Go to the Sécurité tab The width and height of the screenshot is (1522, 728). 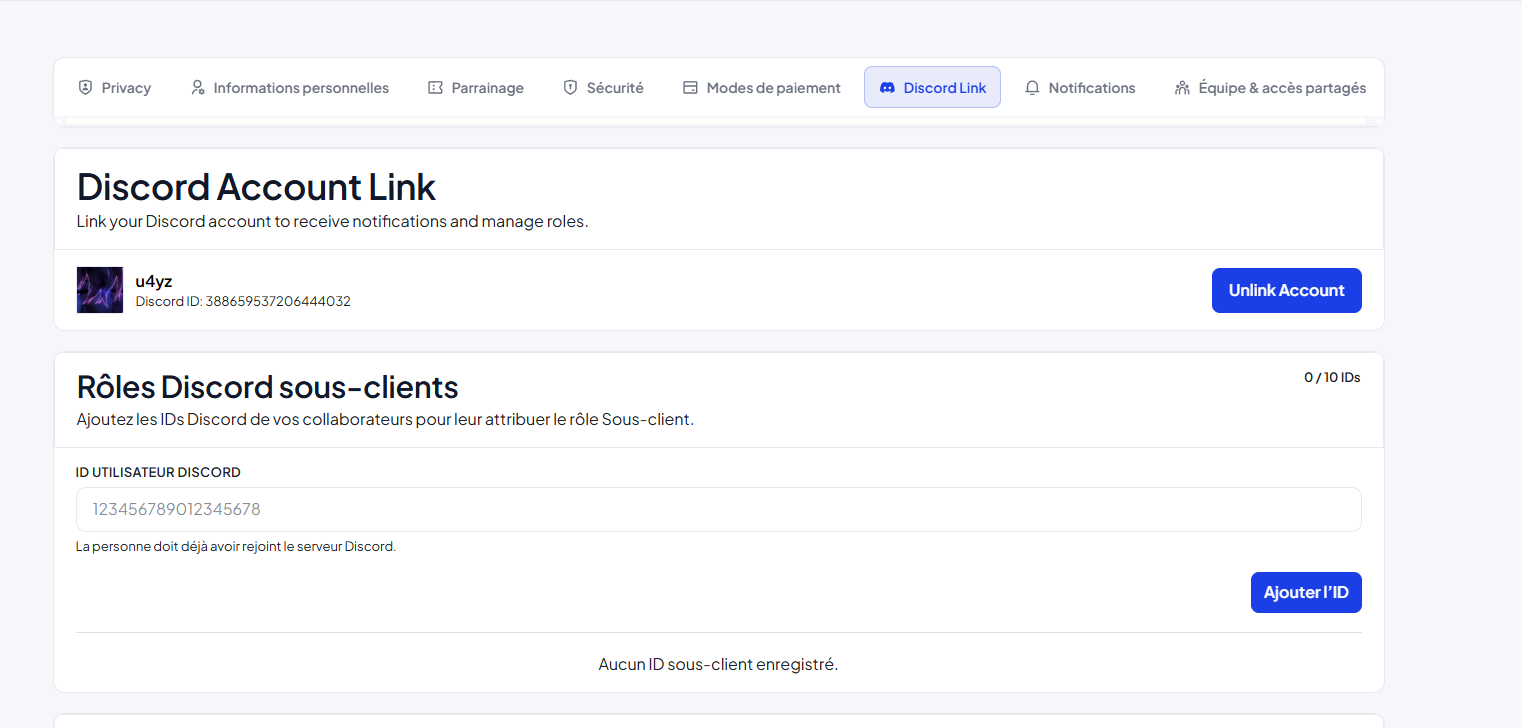[604, 88]
